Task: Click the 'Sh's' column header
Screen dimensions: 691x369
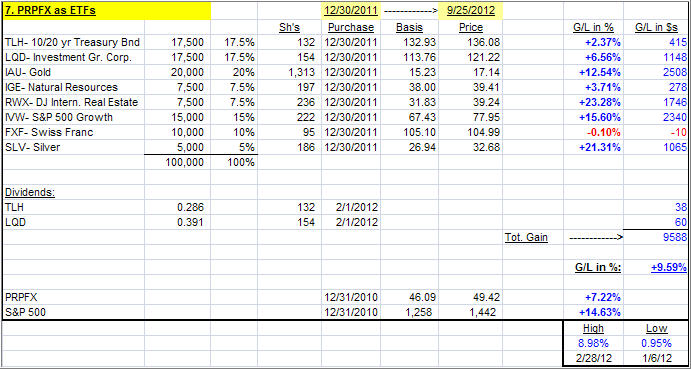Action: (290, 28)
